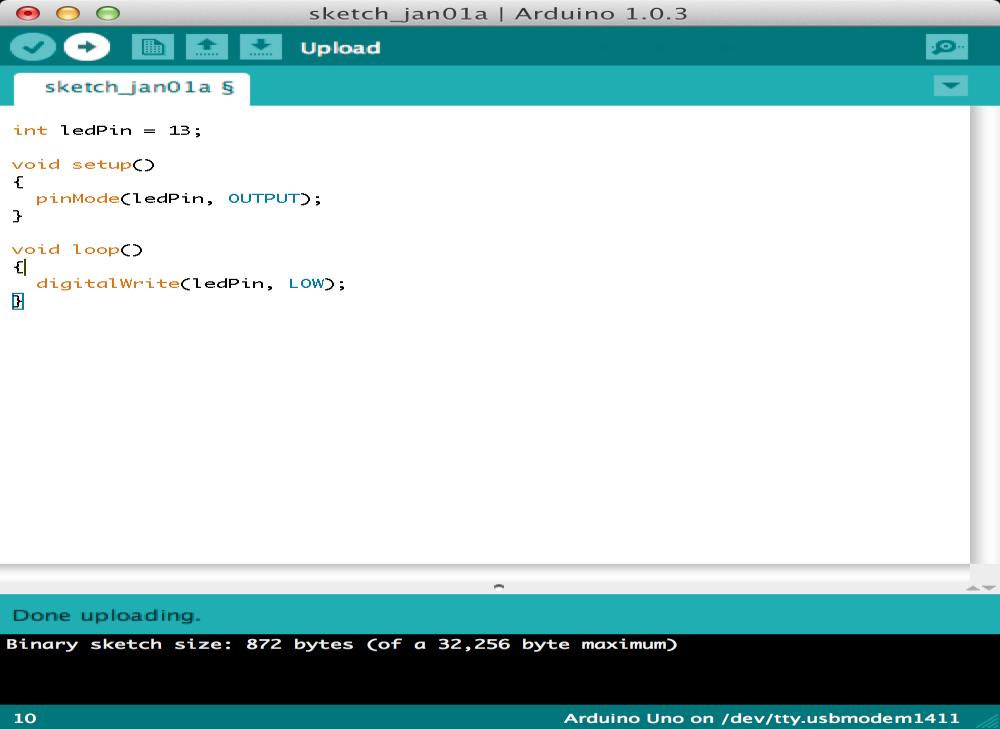Minimize window with yellow button
Image resolution: width=1000 pixels, height=729 pixels.
[68, 13]
